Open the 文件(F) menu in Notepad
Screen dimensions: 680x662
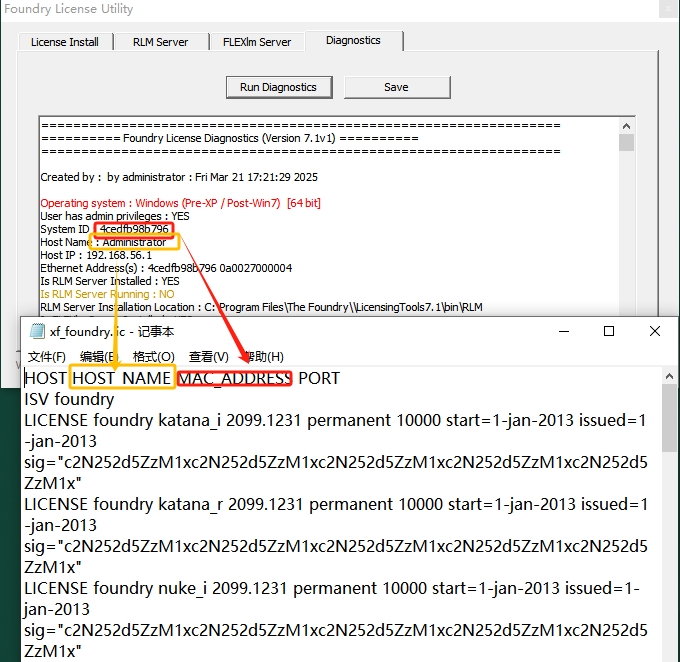pos(47,357)
